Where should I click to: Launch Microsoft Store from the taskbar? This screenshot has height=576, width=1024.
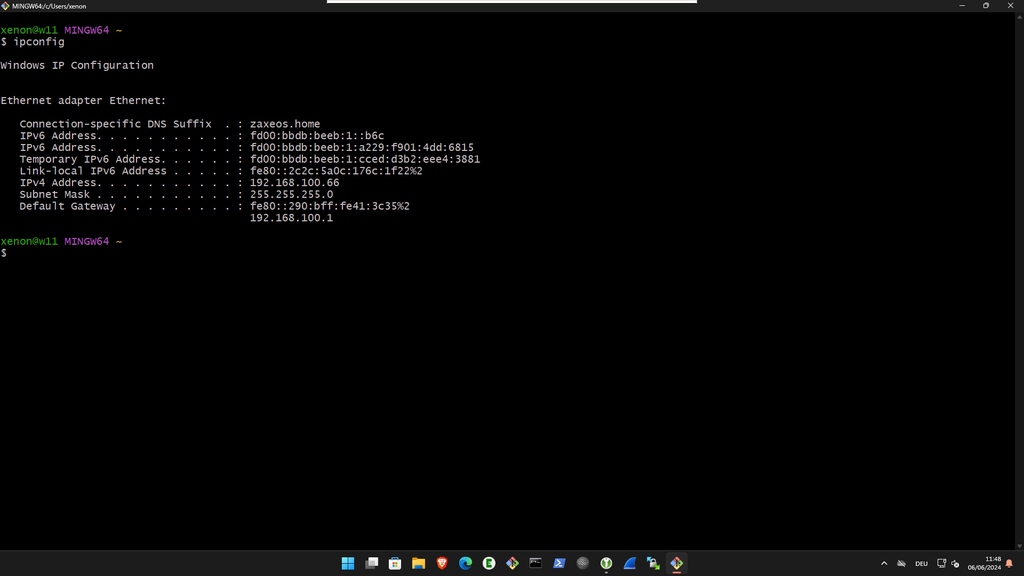395,563
